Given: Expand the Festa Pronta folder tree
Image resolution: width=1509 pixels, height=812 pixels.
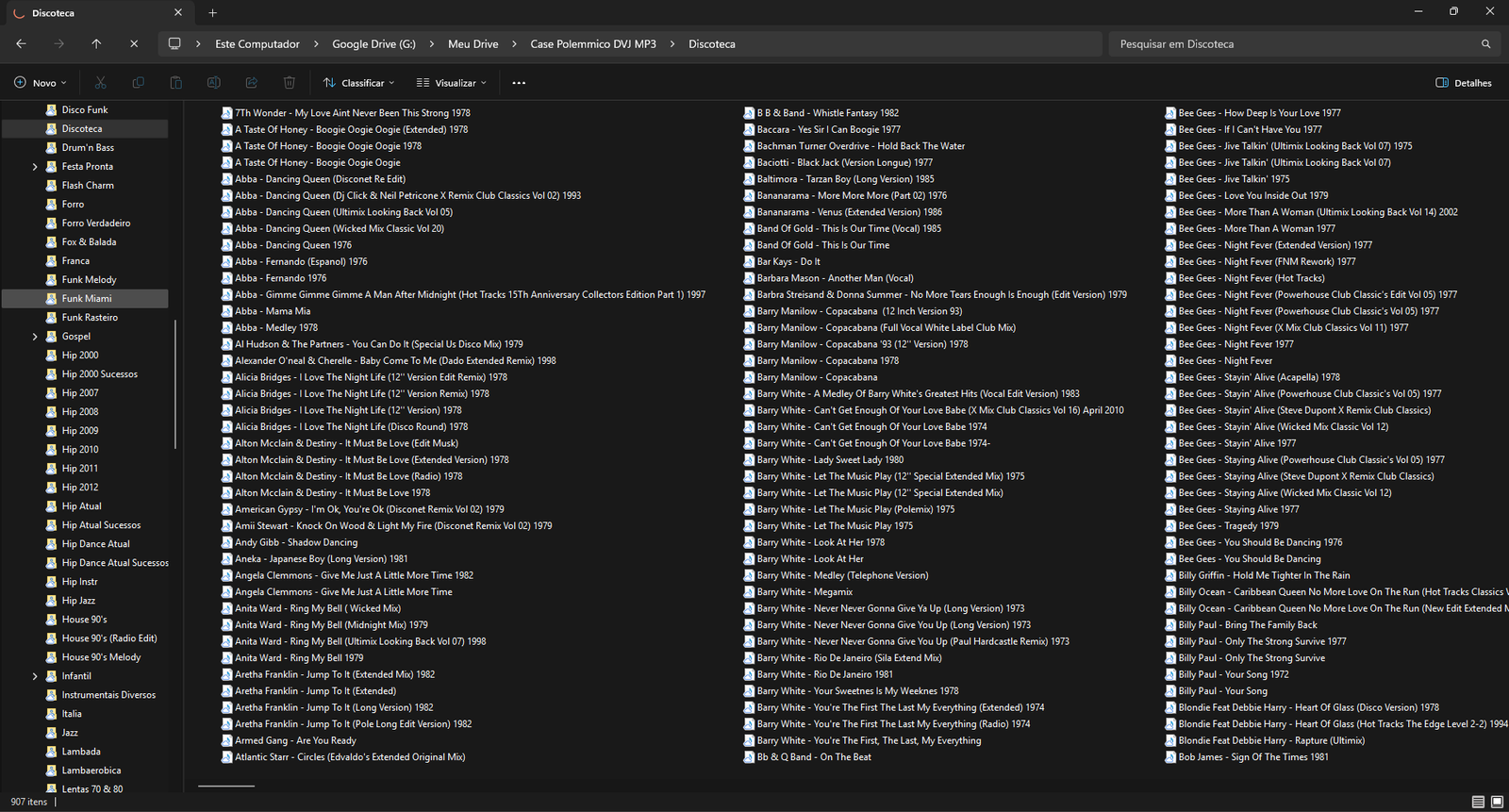Looking at the screenshot, I should 35,167.
